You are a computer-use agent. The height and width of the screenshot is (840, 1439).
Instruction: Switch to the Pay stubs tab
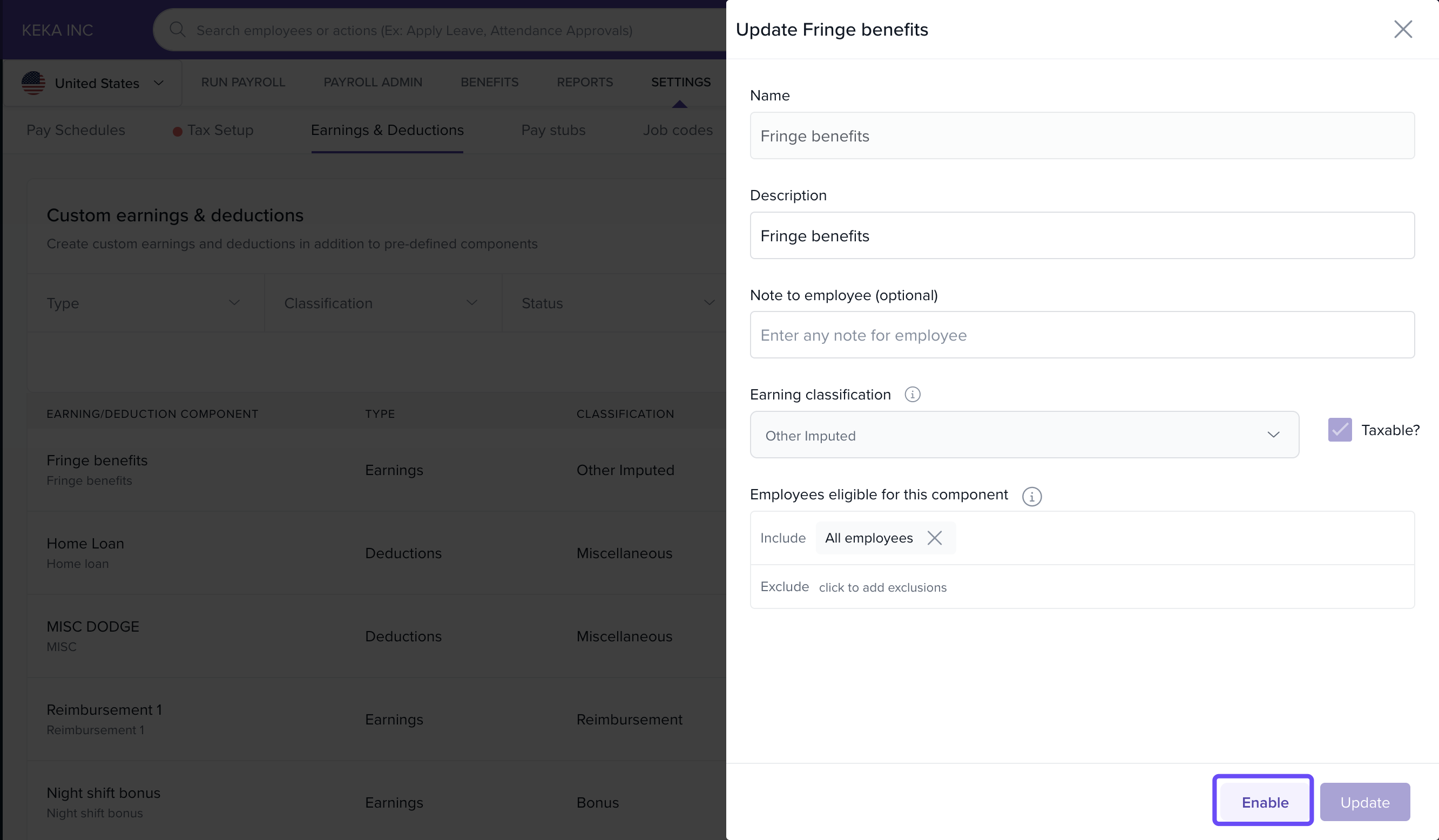point(553,130)
